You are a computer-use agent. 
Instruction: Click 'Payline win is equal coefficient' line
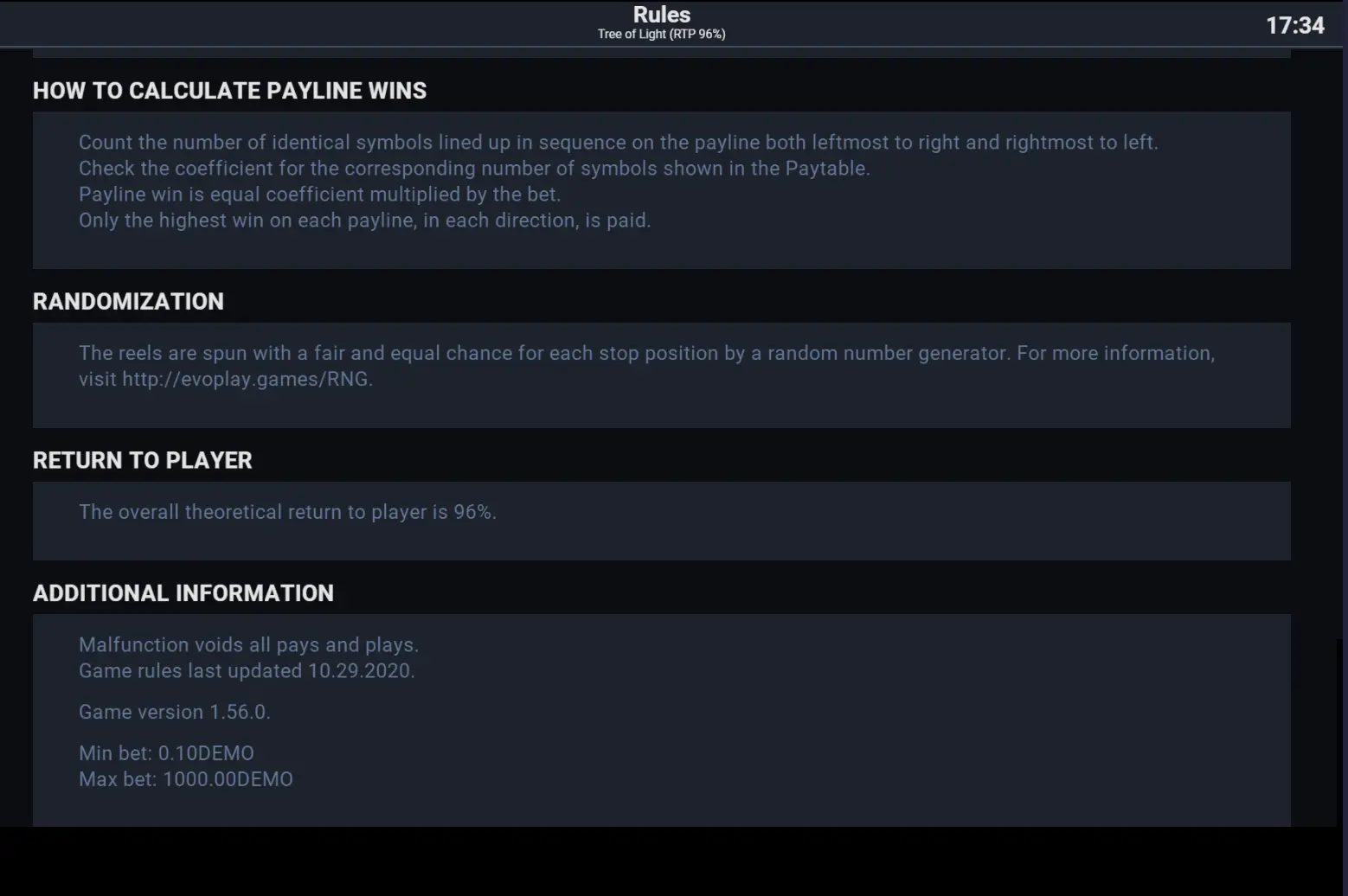coord(319,195)
